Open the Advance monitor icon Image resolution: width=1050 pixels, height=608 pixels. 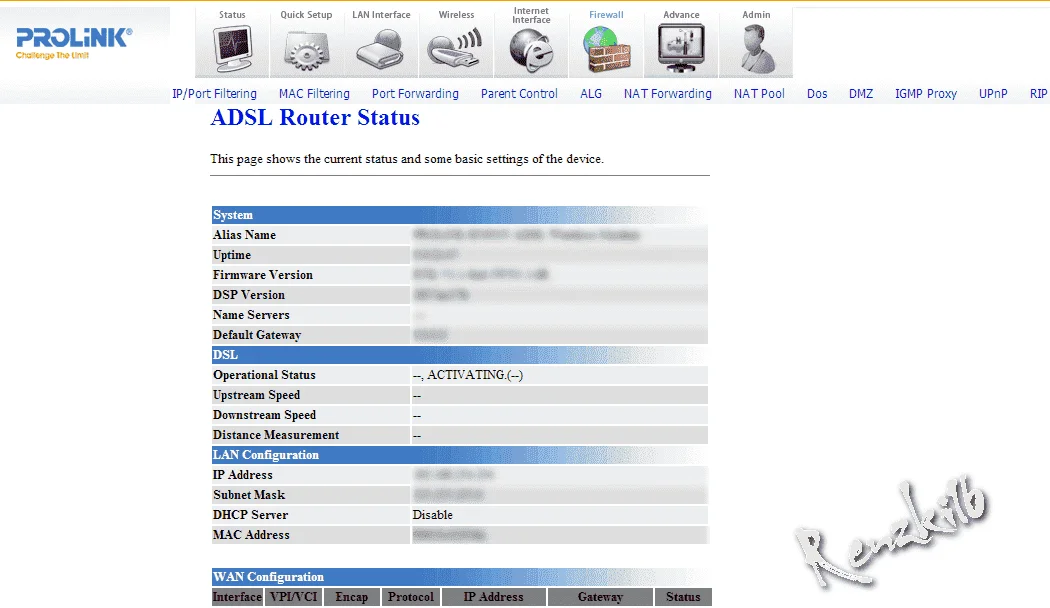[x=681, y=48]
